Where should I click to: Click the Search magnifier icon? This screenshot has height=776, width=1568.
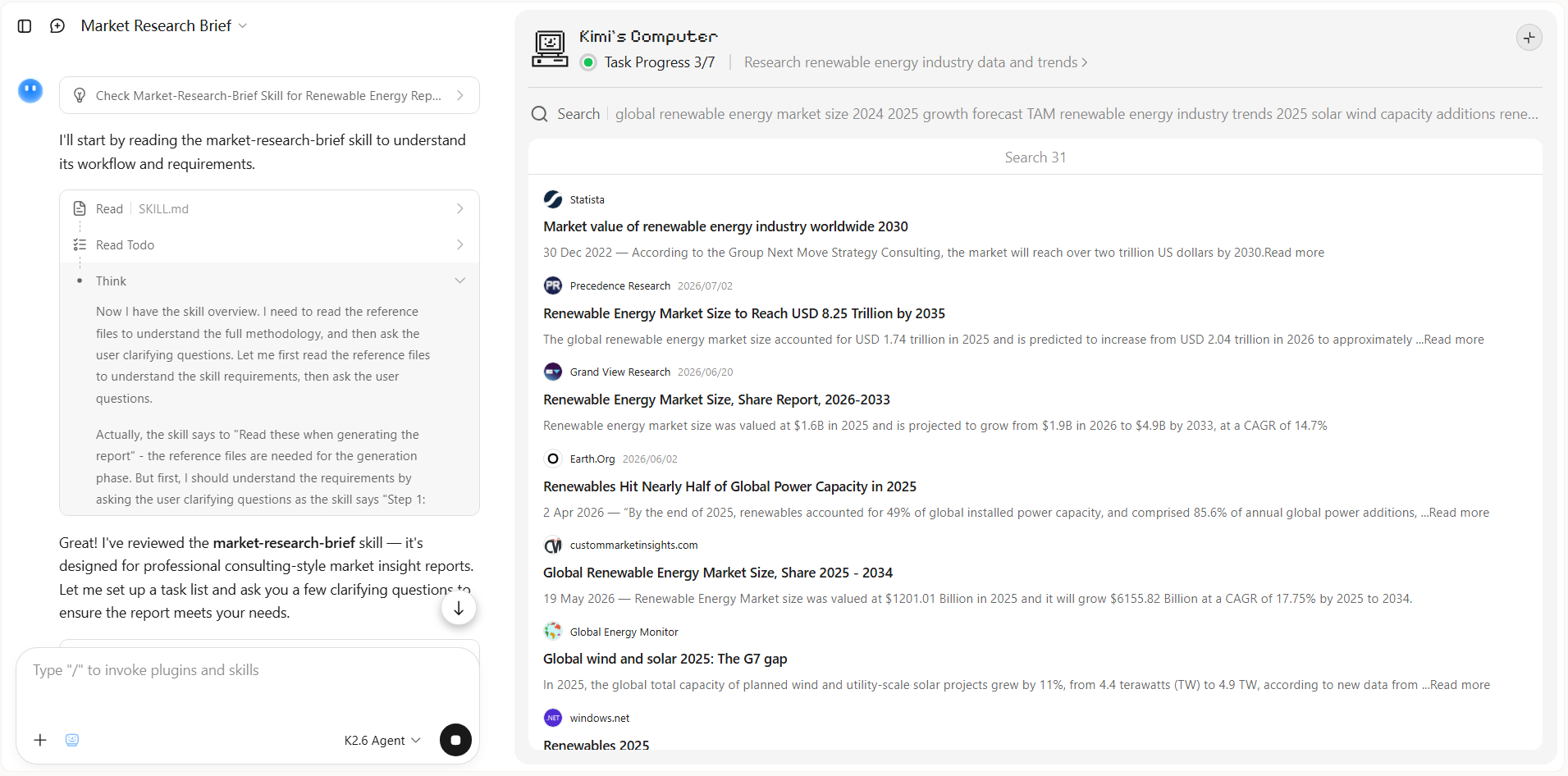(x=539, y=114)
